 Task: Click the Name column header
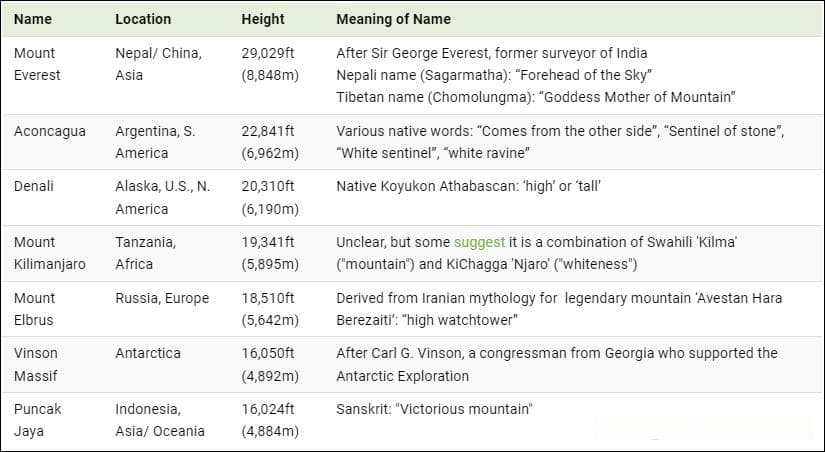[33, 19]
